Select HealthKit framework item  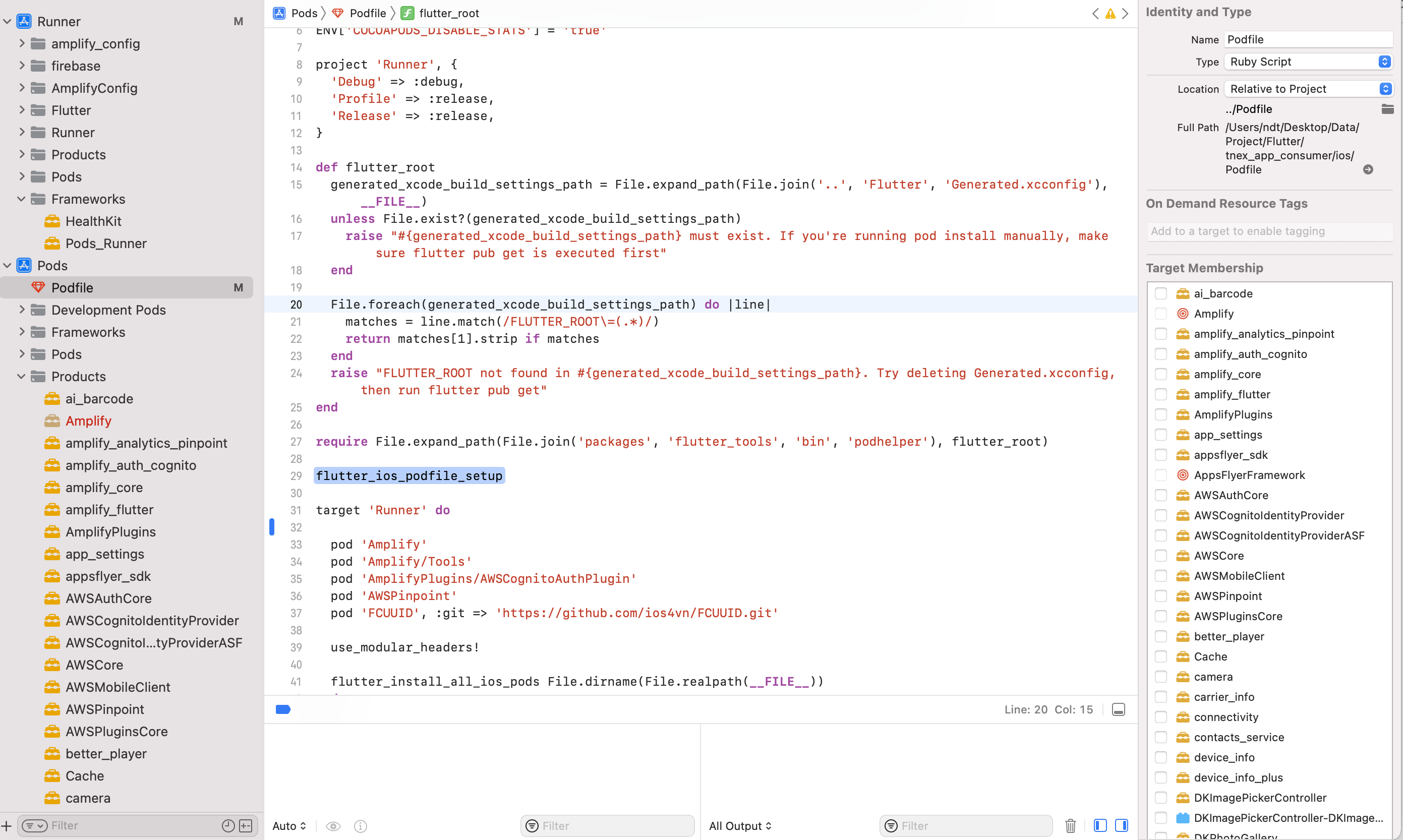pyautogui.click(x=93, y=221)
